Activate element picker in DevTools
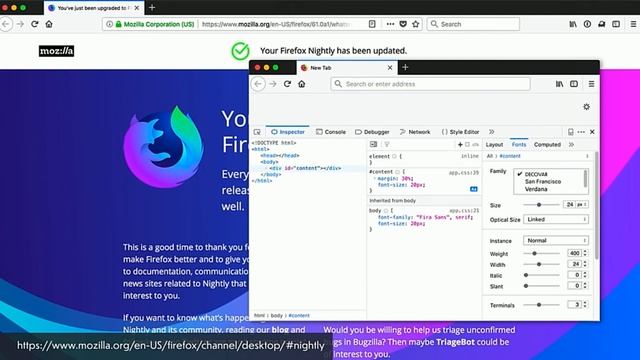Viewport: 640px width, 360px height. 257,132
